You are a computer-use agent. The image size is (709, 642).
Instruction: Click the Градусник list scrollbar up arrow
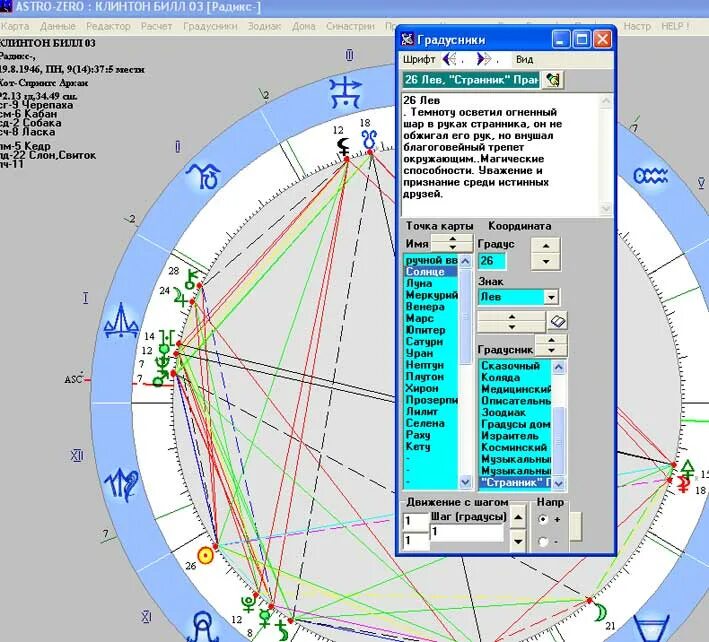tap(559, 367)
